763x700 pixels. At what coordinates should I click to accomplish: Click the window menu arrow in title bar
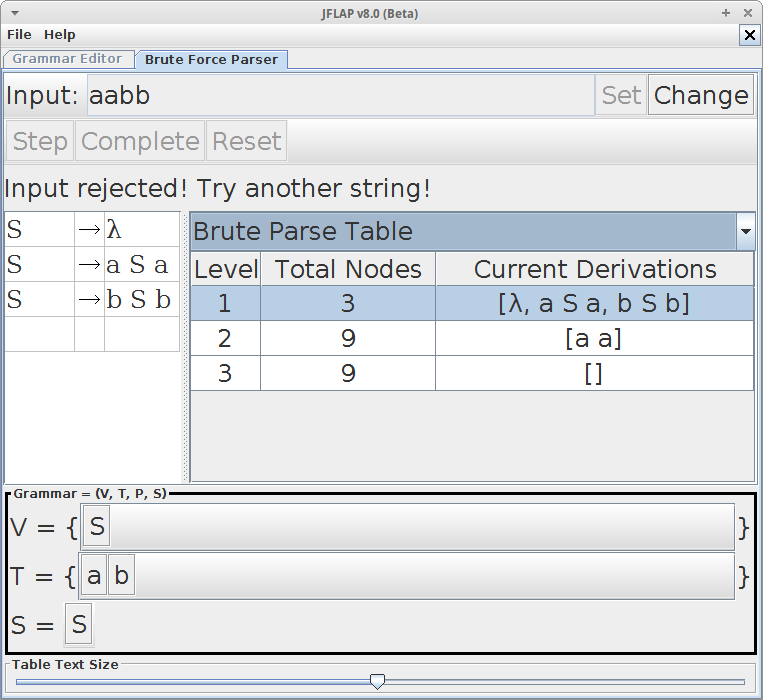coord(12,13)
